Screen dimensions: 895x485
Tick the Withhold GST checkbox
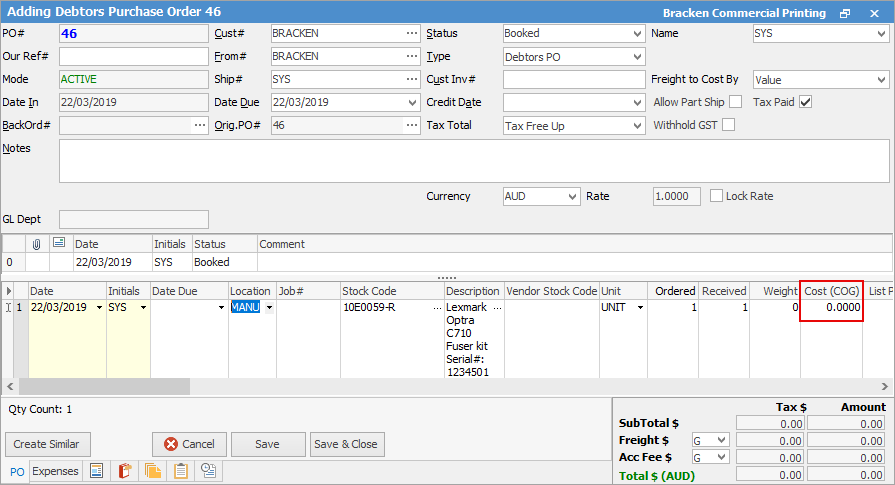click(728, 125)
